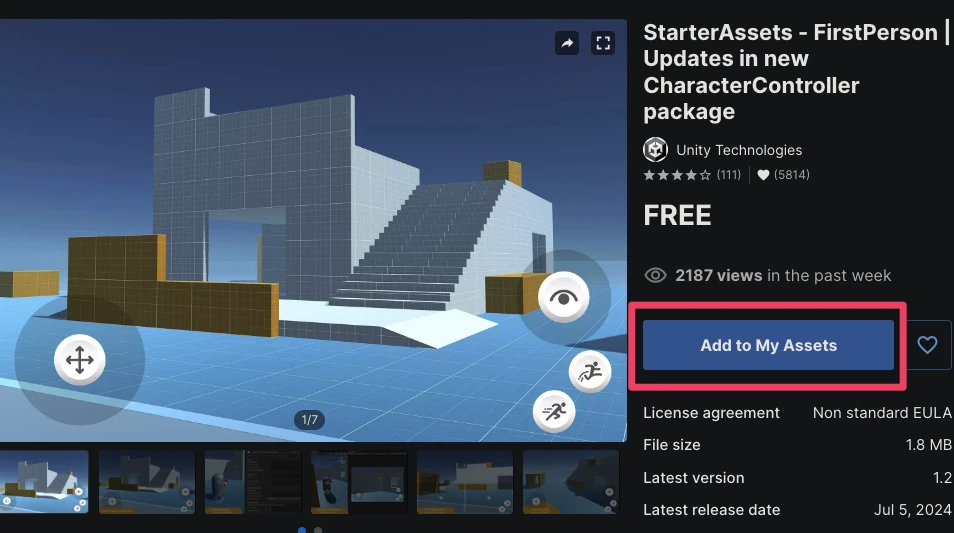The width and height of the screenshot is (954, 533).
Task: Select the sixth preview thumbnail
Action: (x=571, y=482)
